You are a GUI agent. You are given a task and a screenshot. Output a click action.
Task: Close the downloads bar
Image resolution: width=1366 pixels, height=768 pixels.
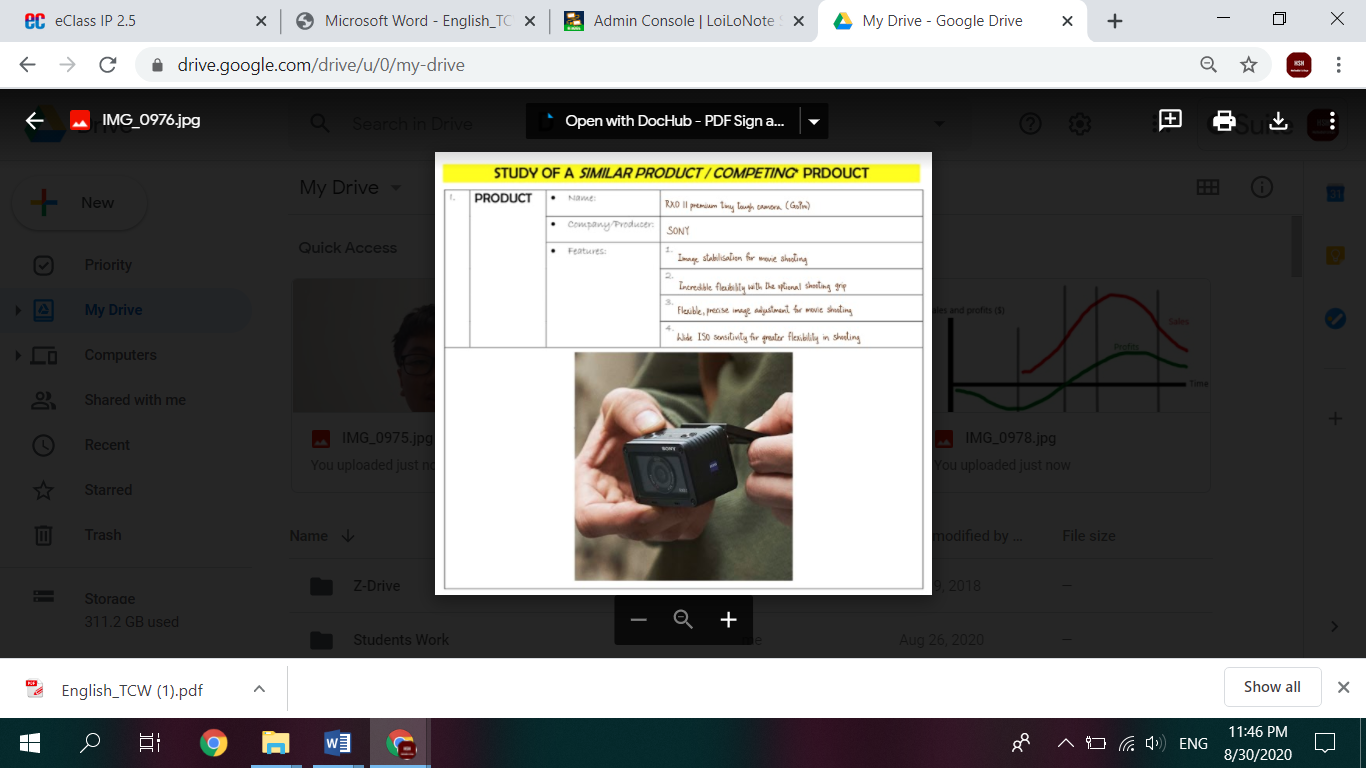point(1344,687)
